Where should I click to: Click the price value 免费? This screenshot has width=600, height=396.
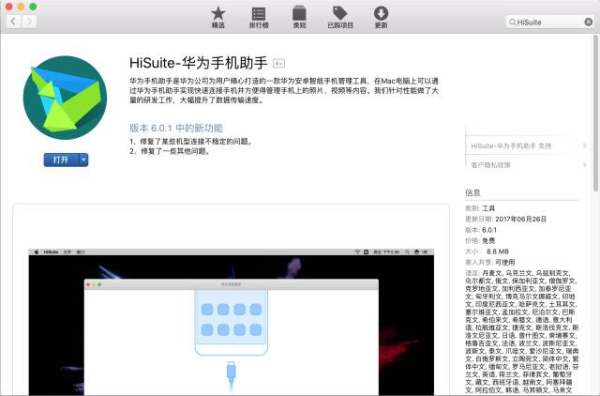click(x=488, y=241)
